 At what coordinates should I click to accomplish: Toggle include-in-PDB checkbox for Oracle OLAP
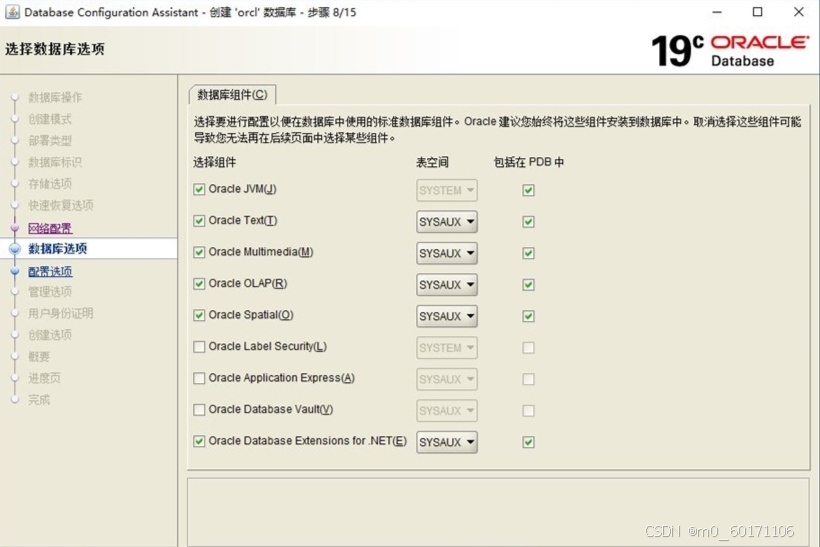528,284
